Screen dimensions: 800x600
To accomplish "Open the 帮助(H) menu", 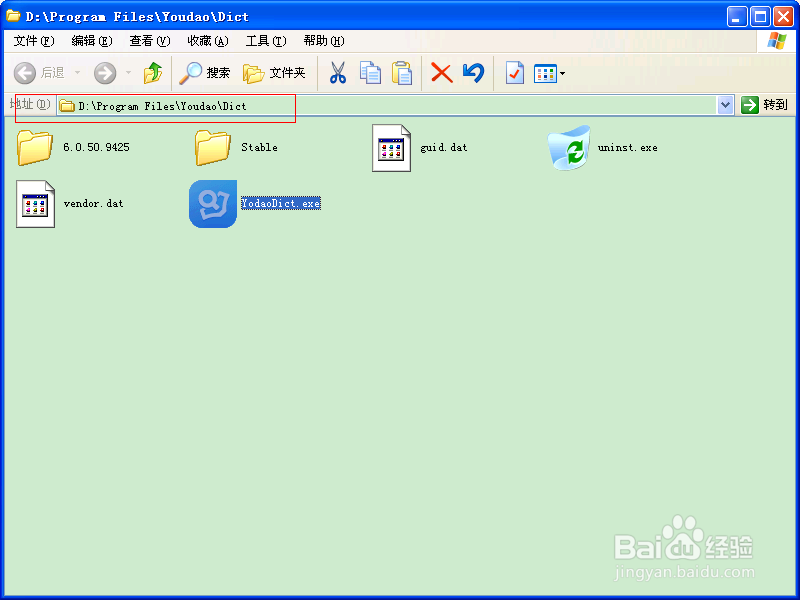I will (323, 41).
